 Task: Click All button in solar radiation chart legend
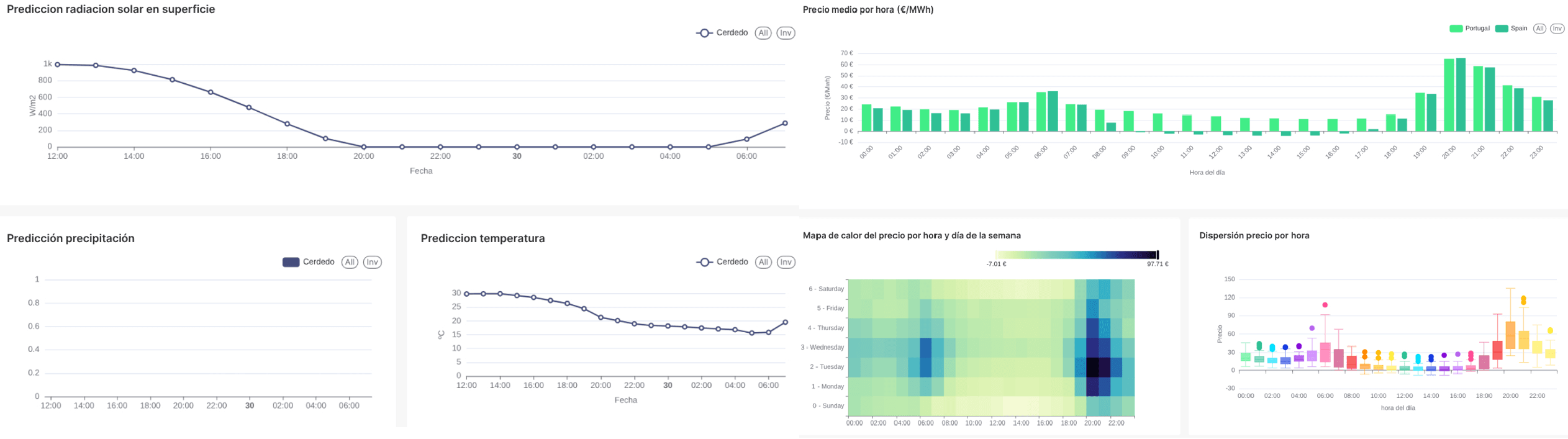tap(763, 33)
